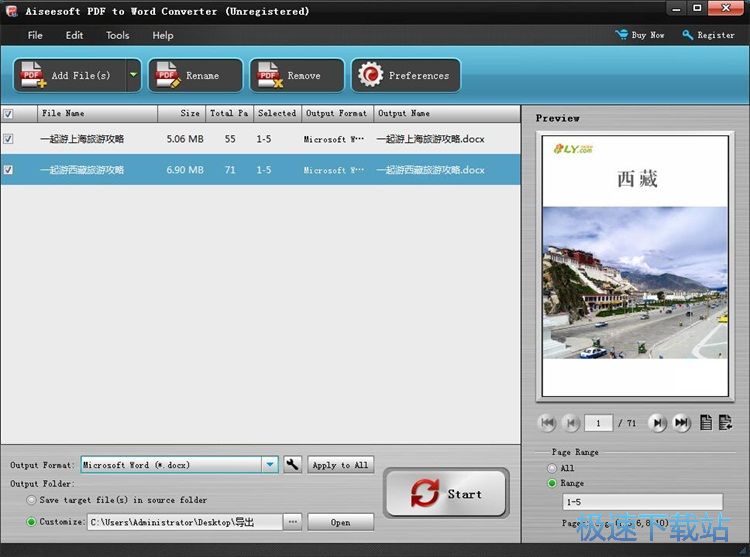Uncheck the 上海旅游攻略 file checkbox

coord(8,139)
